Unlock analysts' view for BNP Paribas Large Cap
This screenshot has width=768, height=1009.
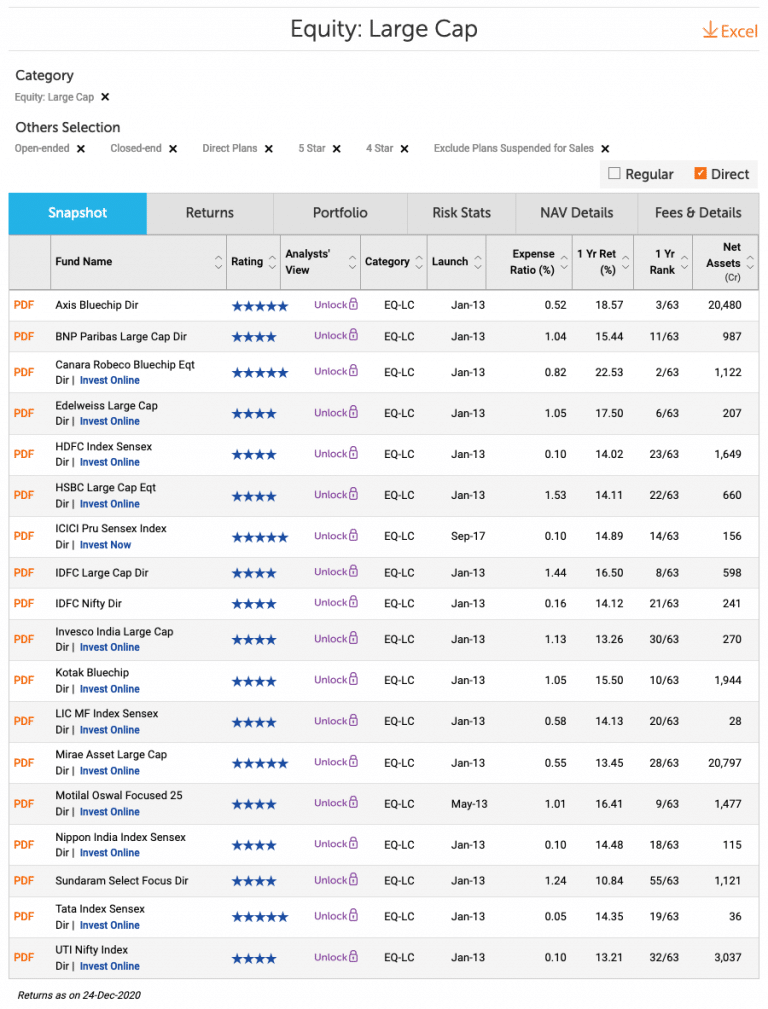[336, 335]
